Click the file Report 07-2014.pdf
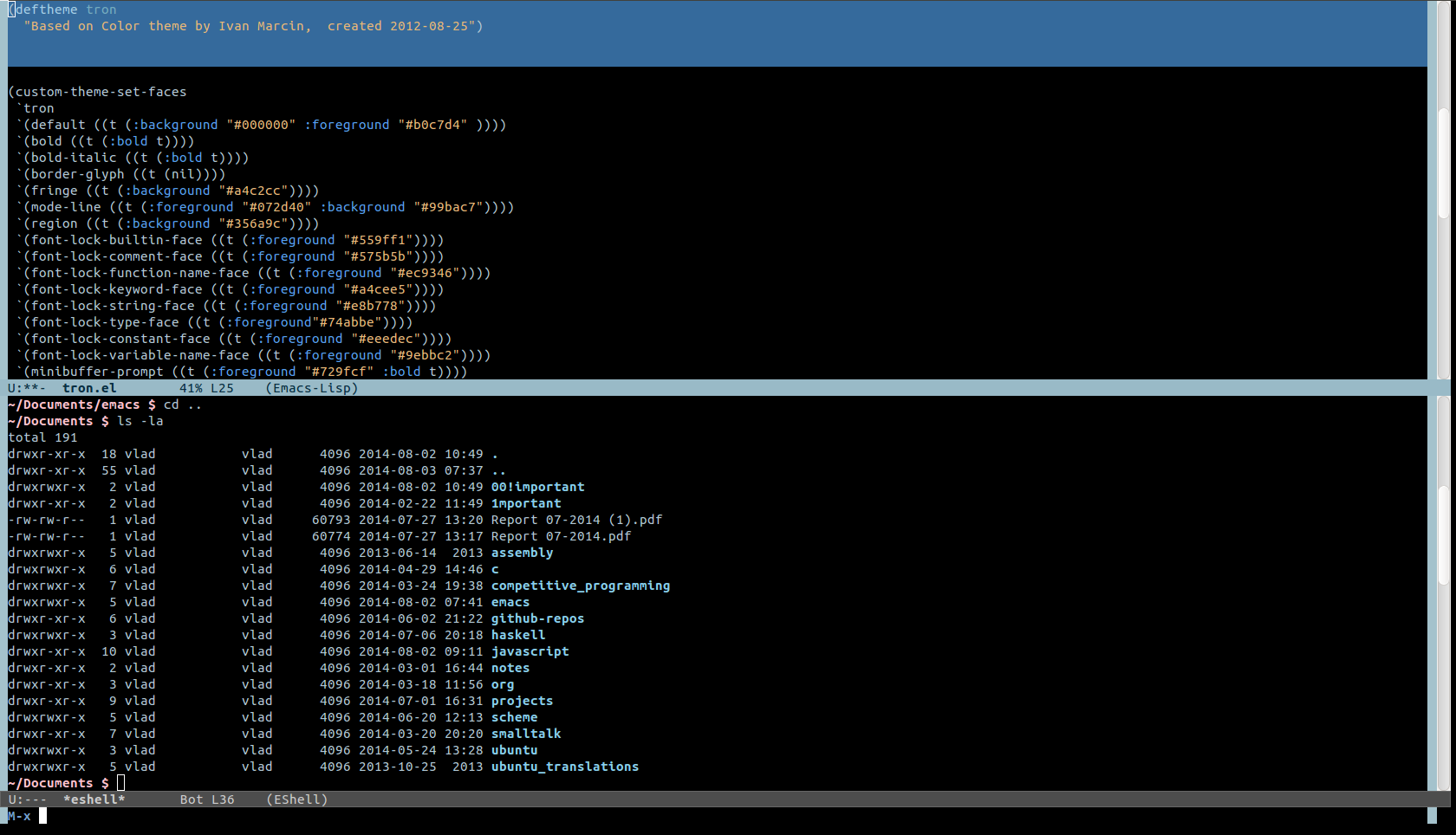This screenshot has height=835, width=1456. point(562,536)
